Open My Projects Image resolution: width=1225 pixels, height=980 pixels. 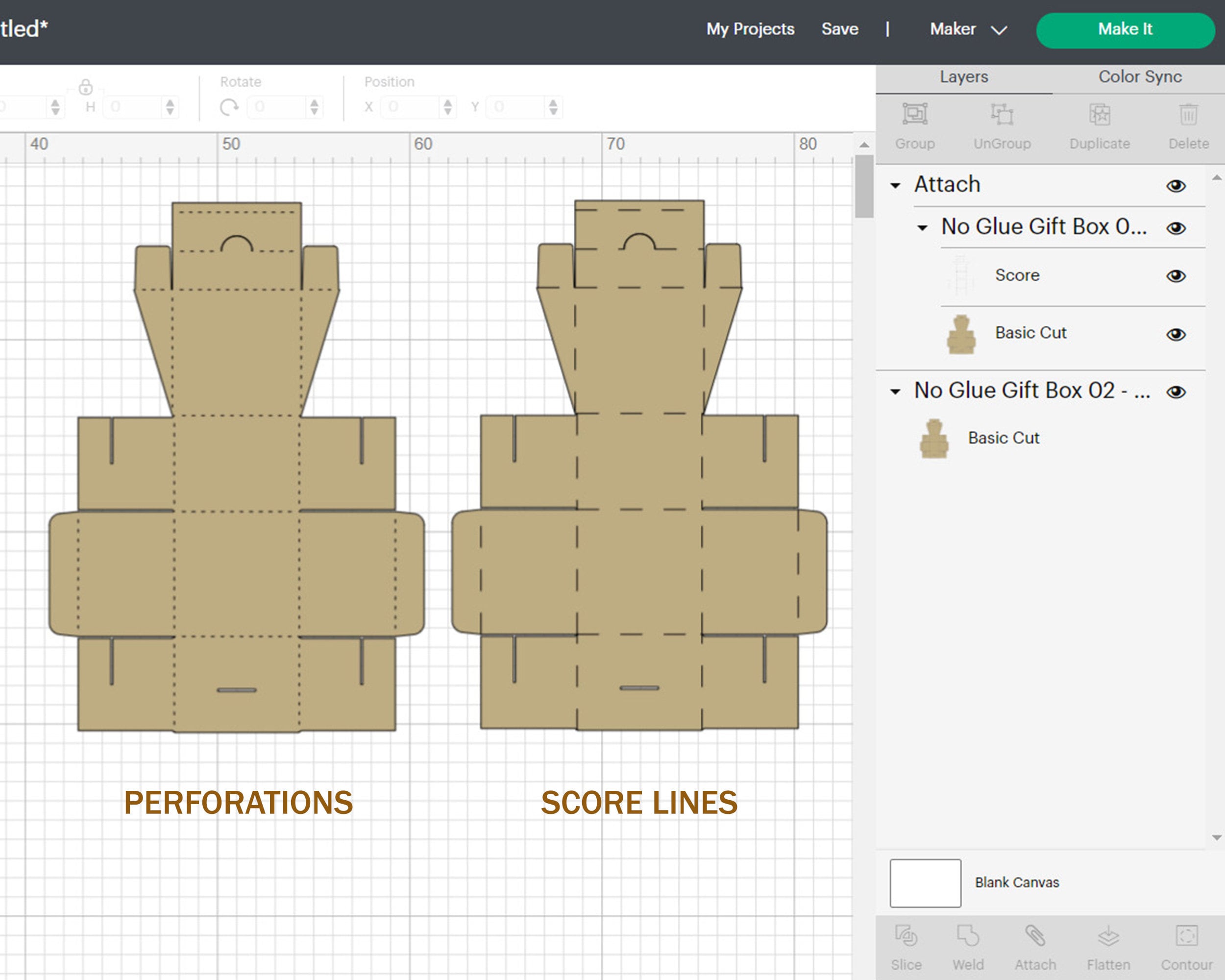tap(750, 29)
